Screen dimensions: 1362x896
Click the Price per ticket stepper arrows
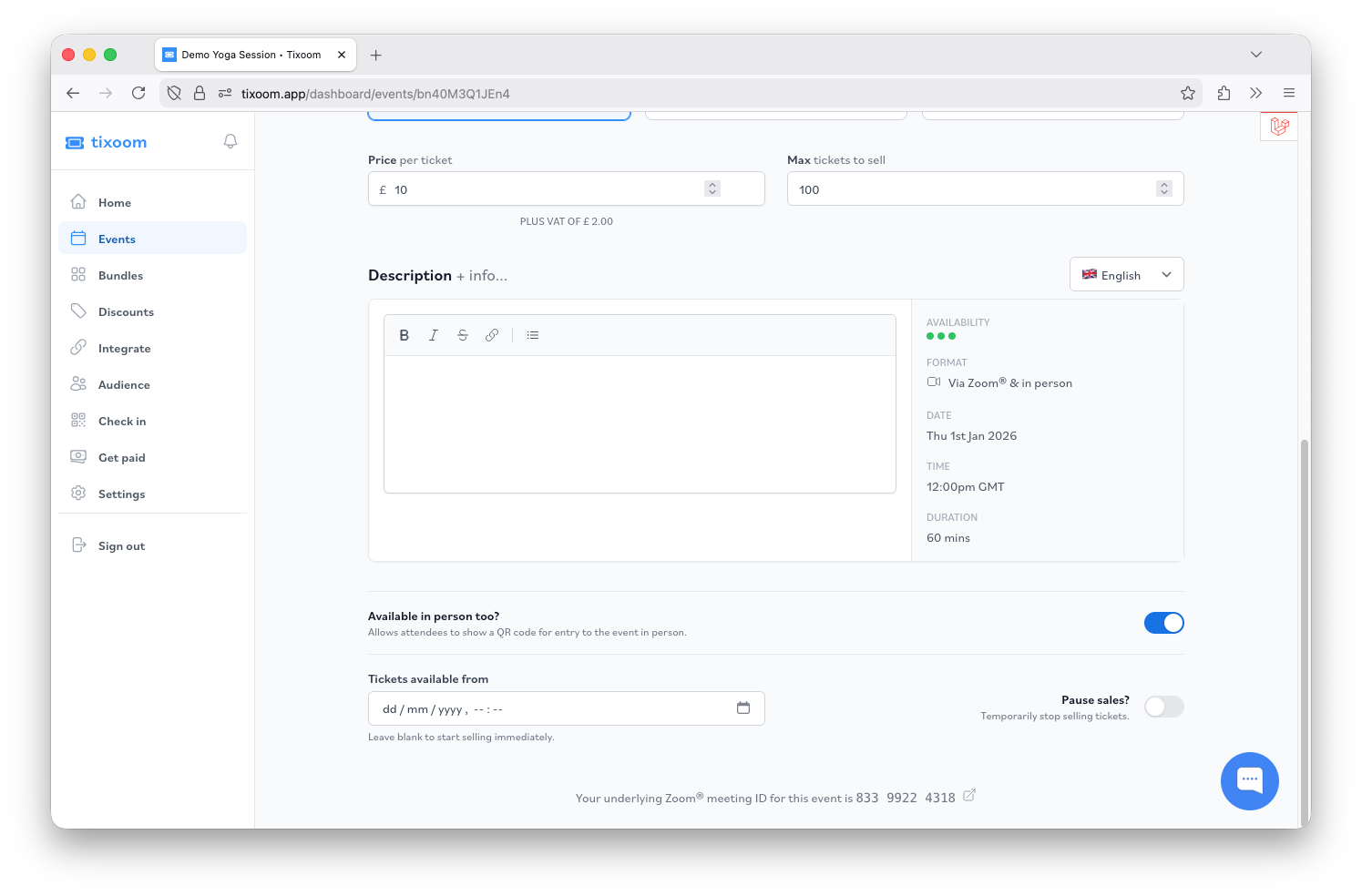click(x=712, y=188)
